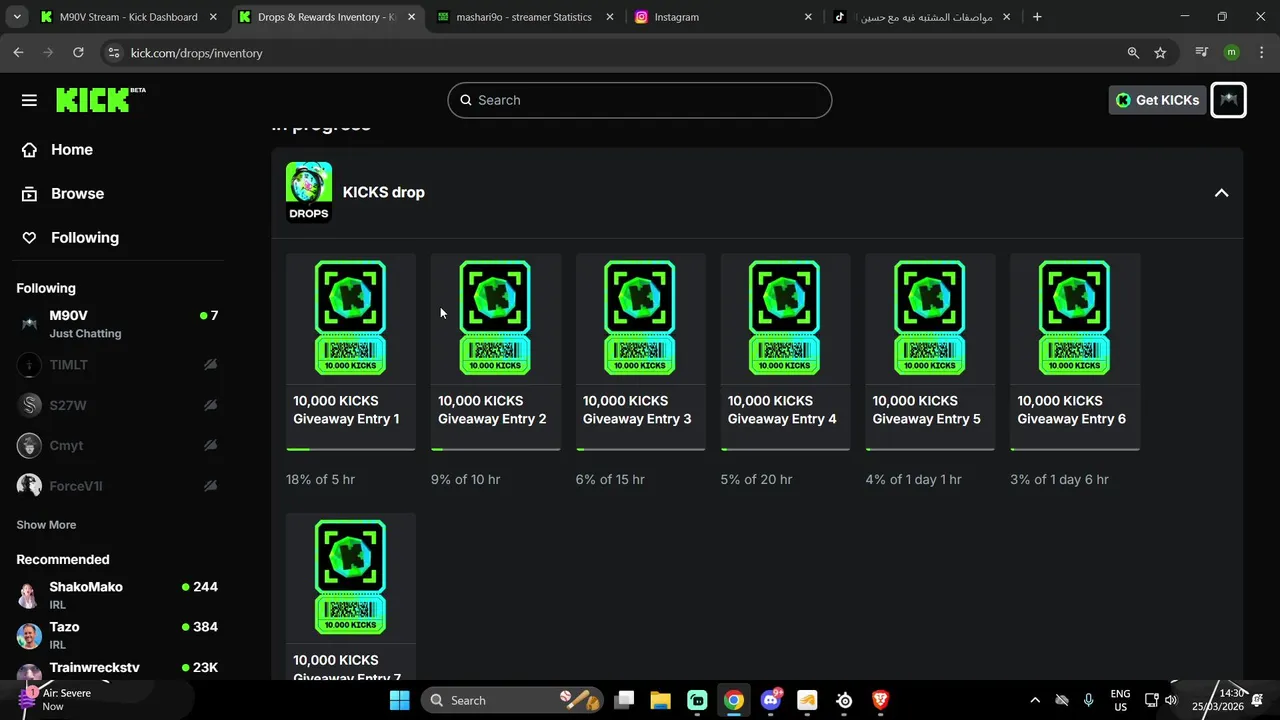Open Giveaway Entry 5 ticket thumbnail
1280x720 pixels.
[930, 318]
